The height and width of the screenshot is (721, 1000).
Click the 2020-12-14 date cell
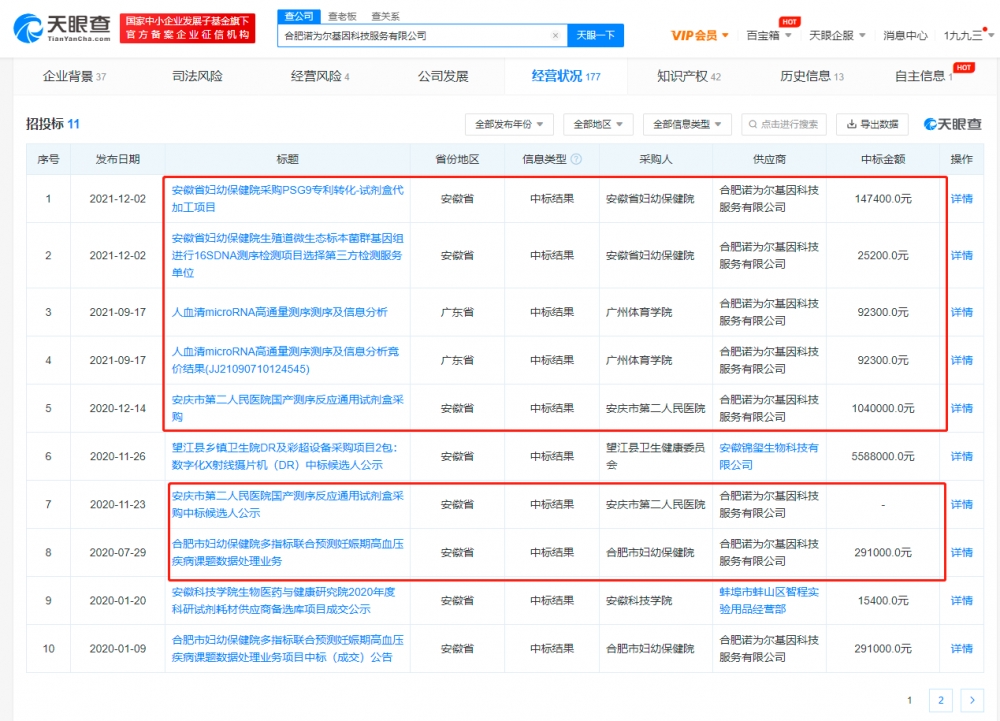(117, 408)
